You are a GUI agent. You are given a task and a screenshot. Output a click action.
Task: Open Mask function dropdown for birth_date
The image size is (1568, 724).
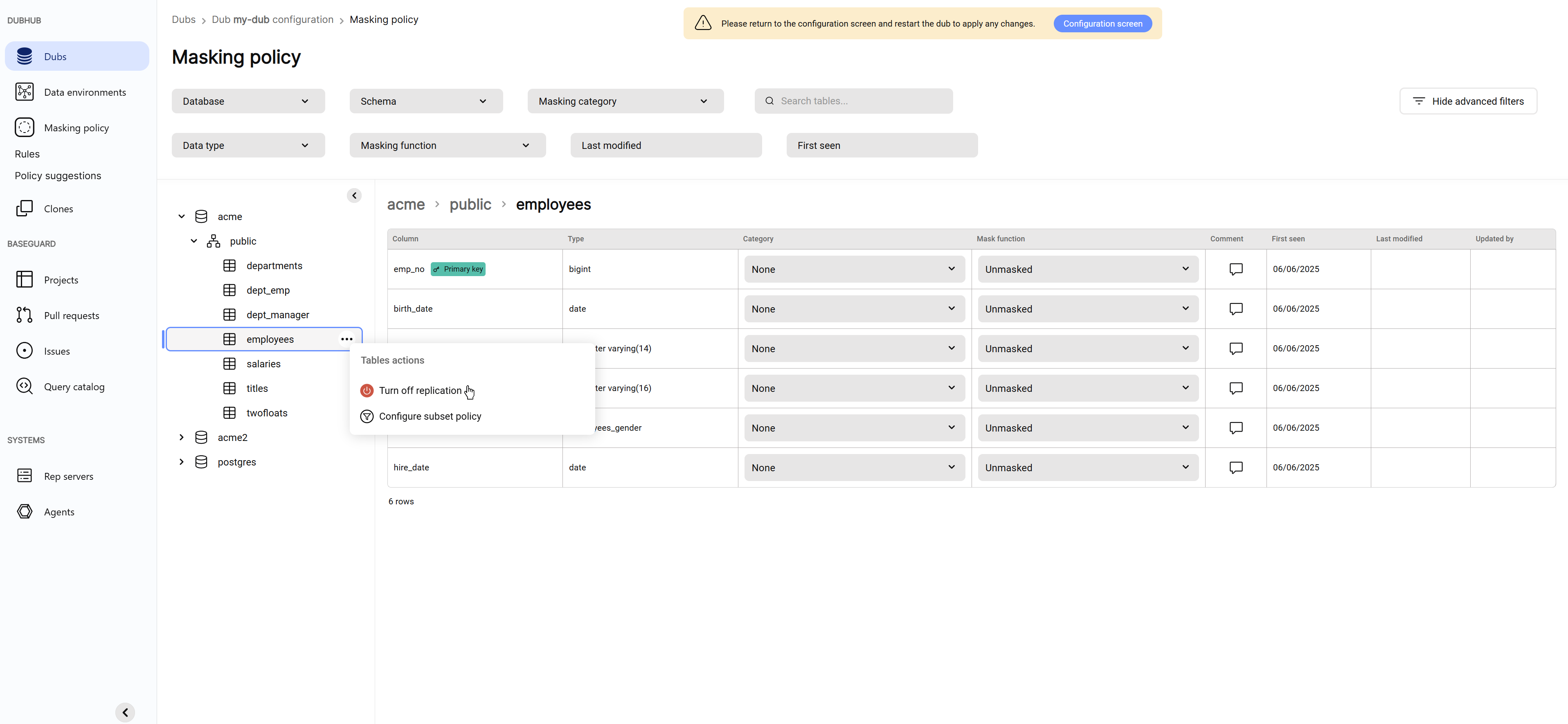click(x=1087, y=309)
